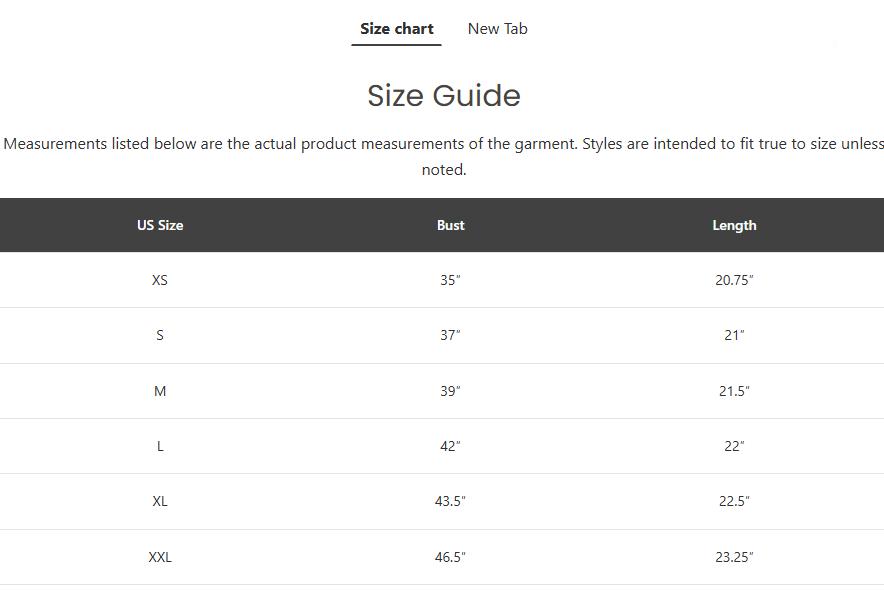Click the M size cell
The height and width of the screenshot is (609, 884).
coord(160,391)
